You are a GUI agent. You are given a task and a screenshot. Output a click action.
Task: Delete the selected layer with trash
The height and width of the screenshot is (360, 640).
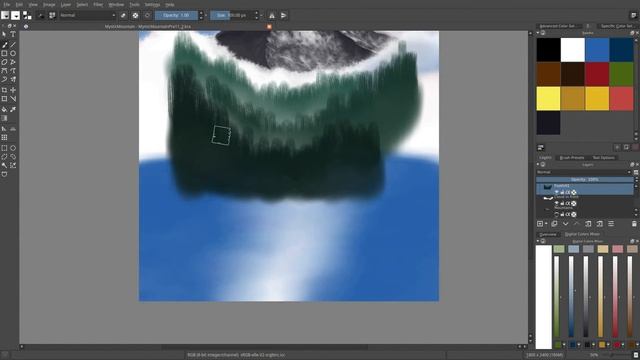[634, 224]
